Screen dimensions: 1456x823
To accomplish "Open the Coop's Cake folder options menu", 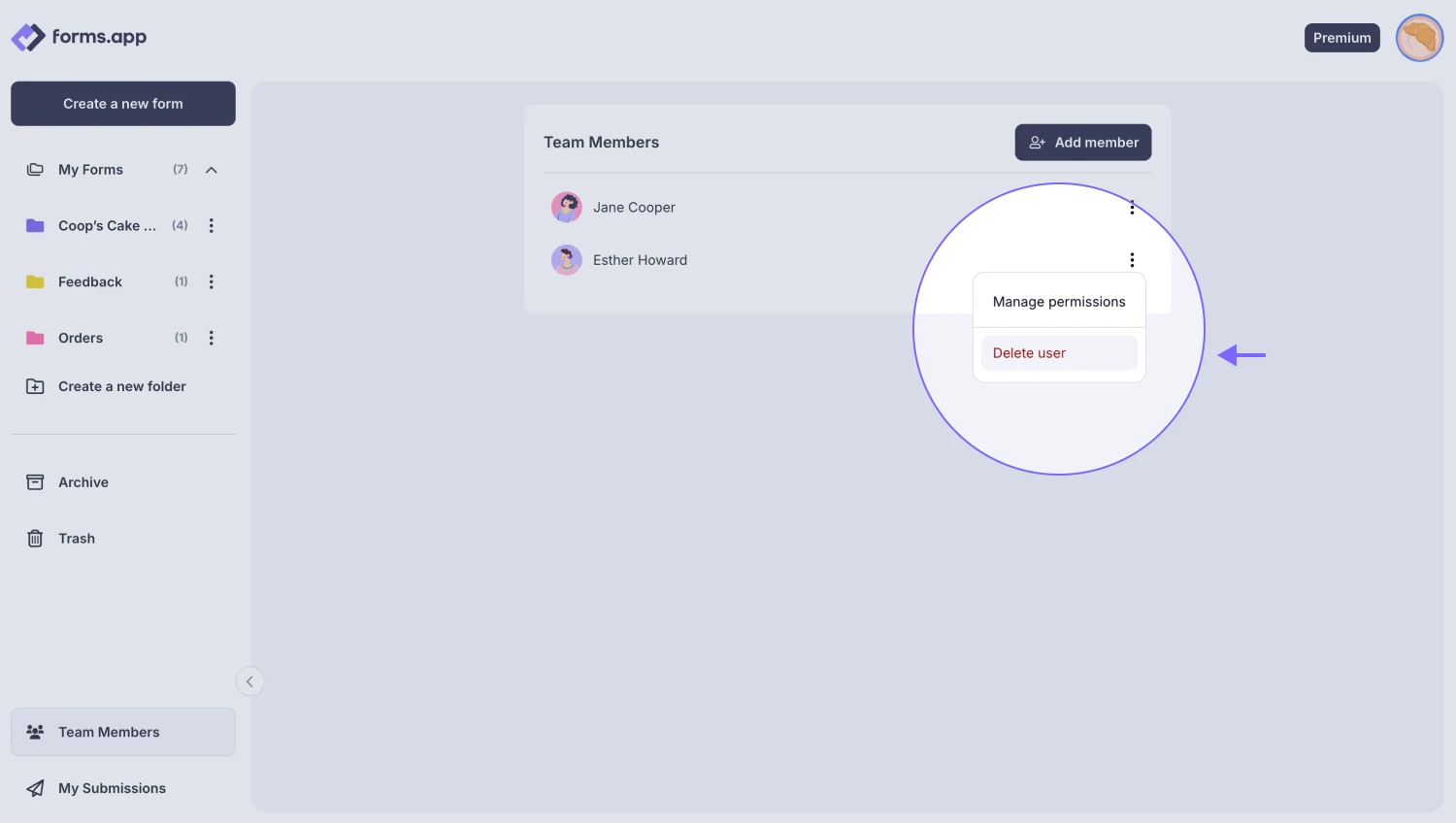I will (212, 225).
